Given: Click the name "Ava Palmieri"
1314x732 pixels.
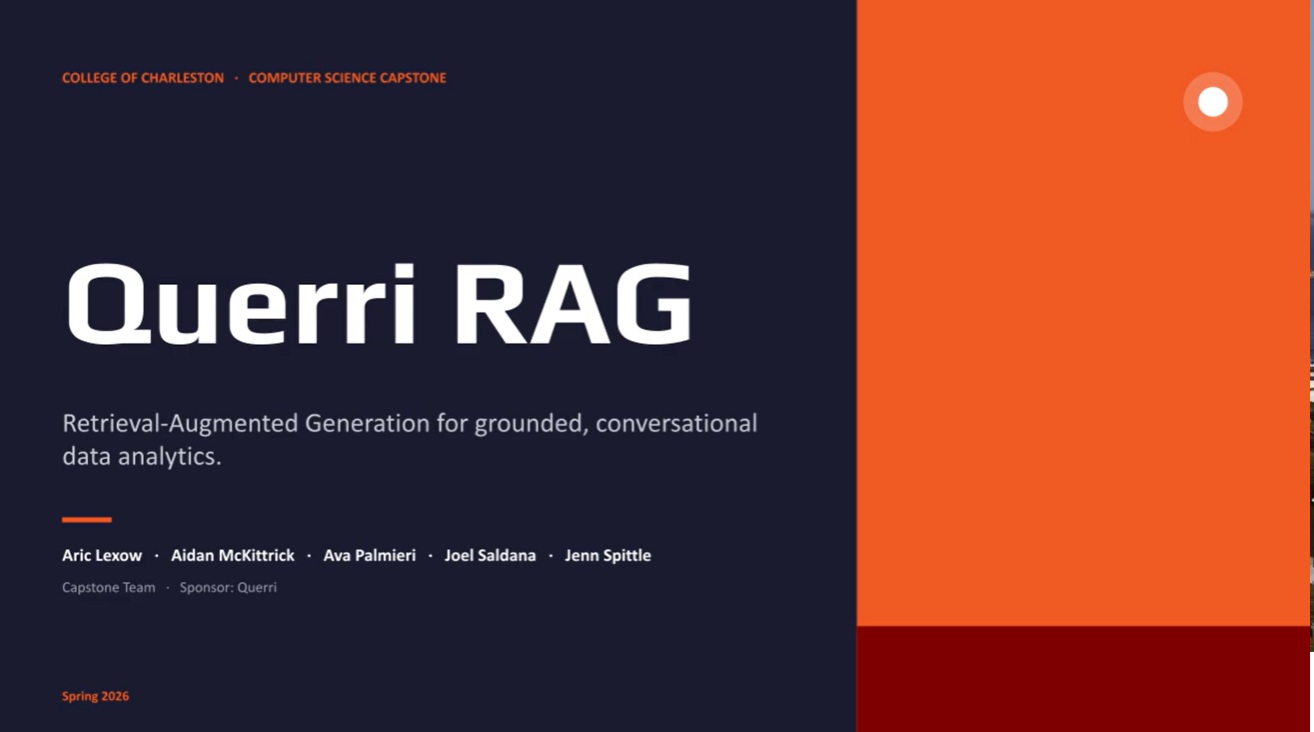Looking at the screenshot, I should point(369,555).
